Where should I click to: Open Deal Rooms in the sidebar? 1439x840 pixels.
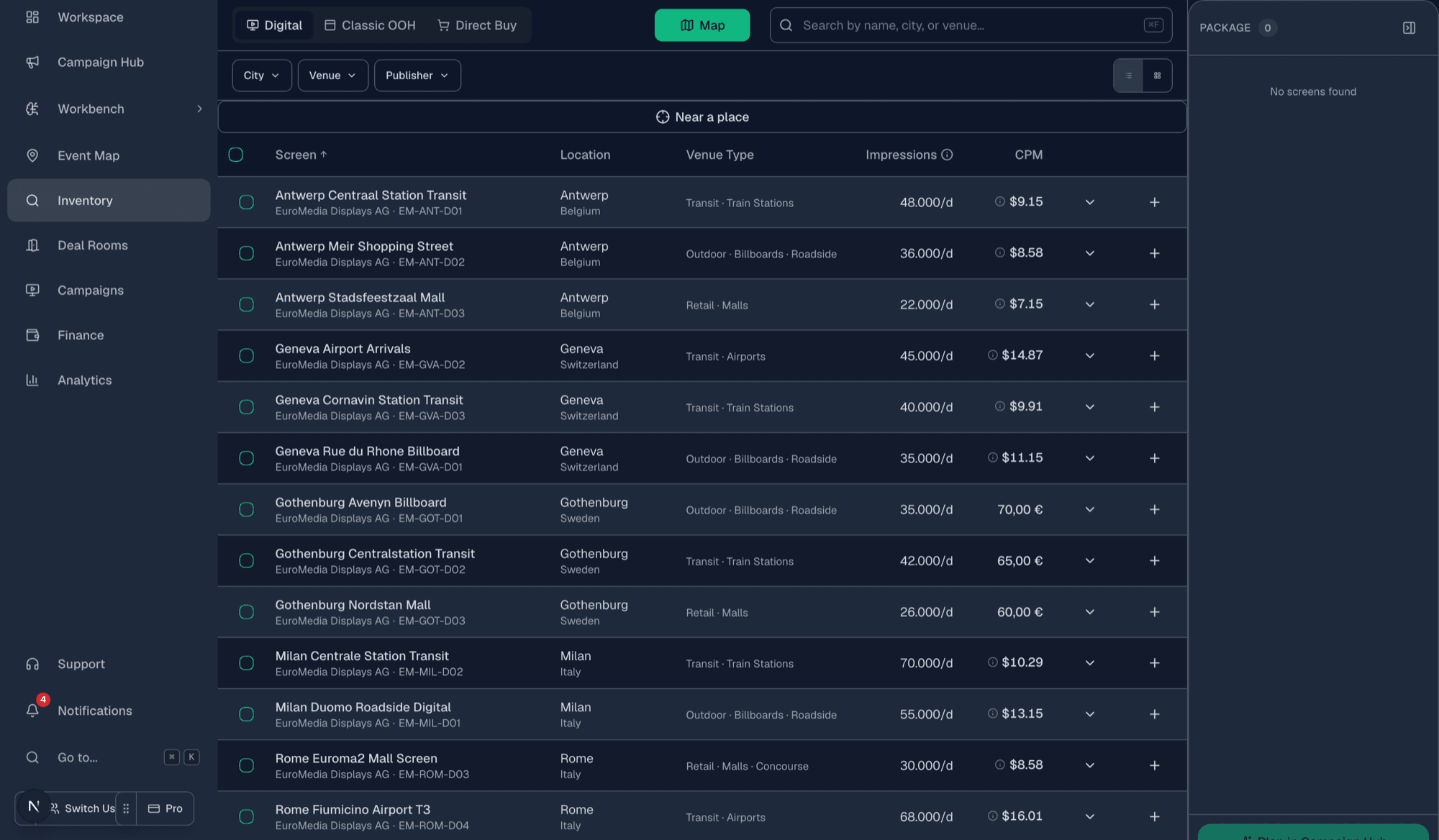tap(109, 245)
